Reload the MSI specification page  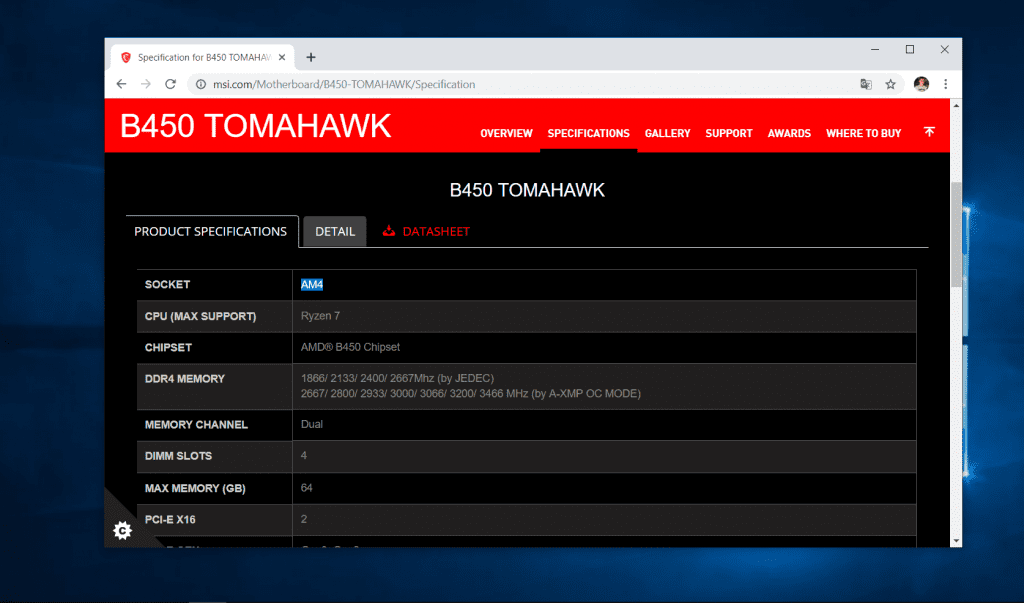tap(170, 84)
